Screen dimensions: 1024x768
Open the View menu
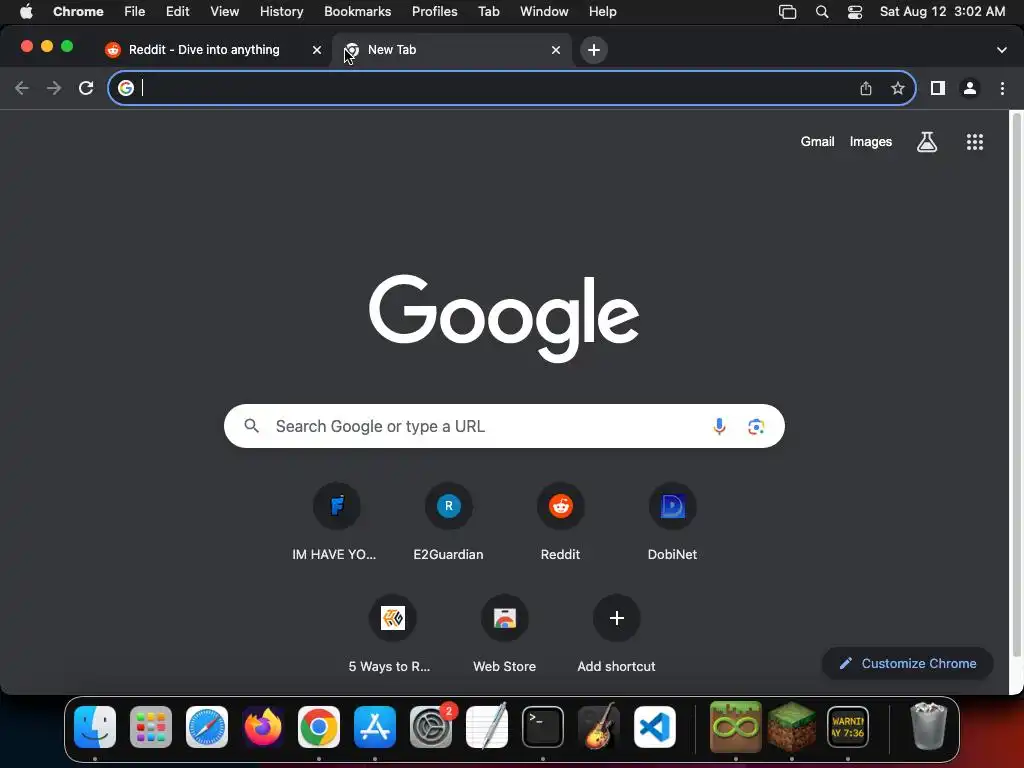click(x=225, y=12)
